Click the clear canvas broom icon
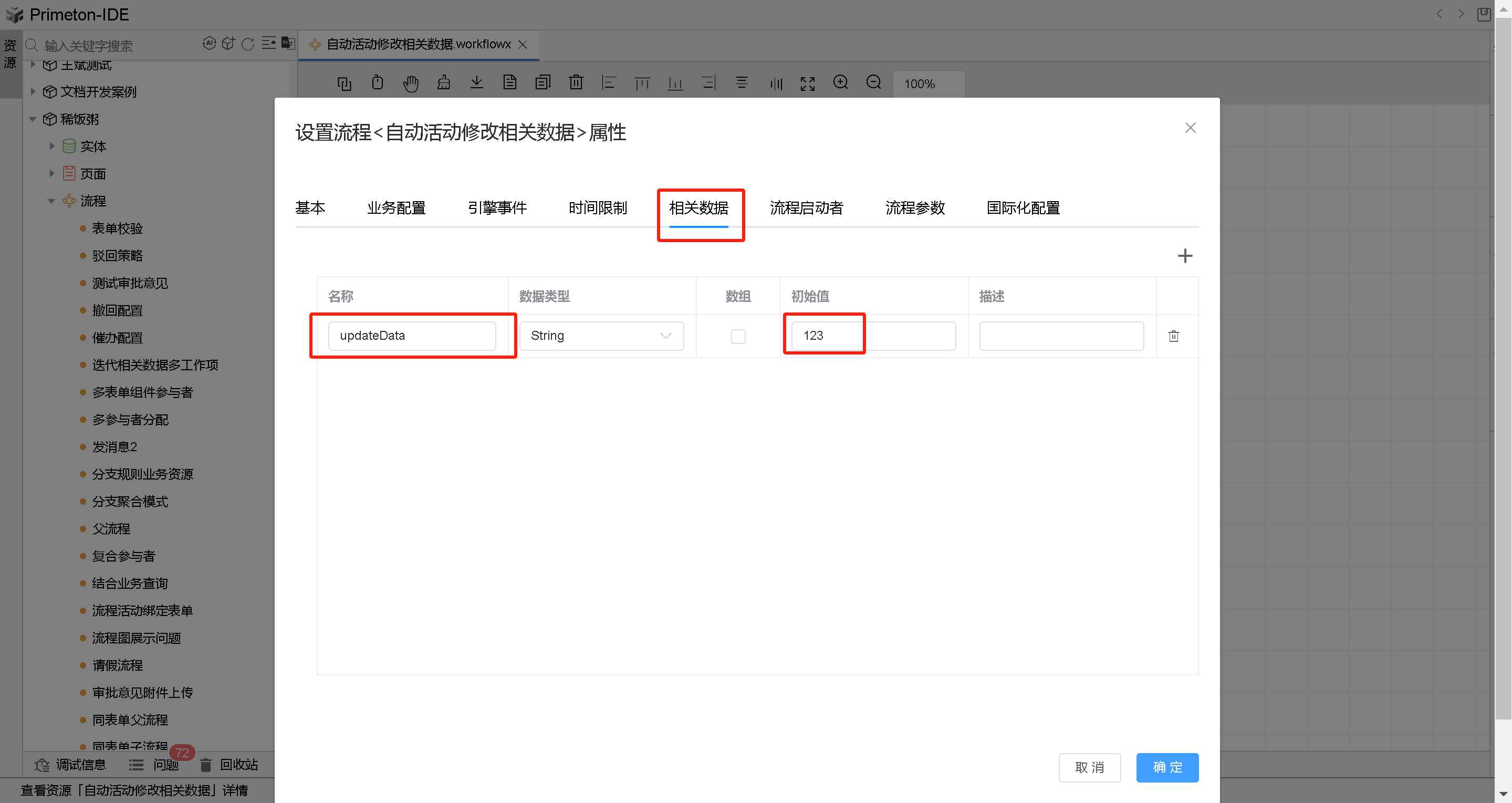This screenshot has width=1512, height=803. coord(444,84)
